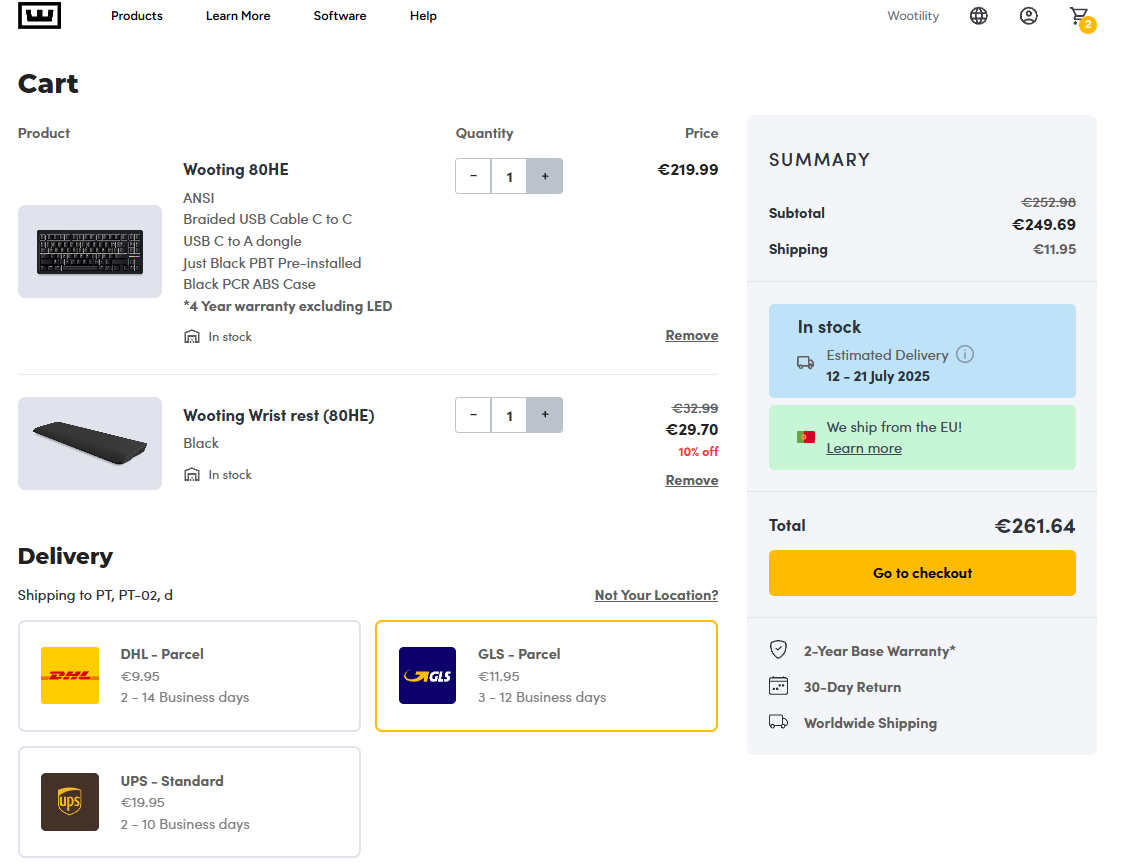Click the Shipping to PT, PT-02, d text

[96, 595]
